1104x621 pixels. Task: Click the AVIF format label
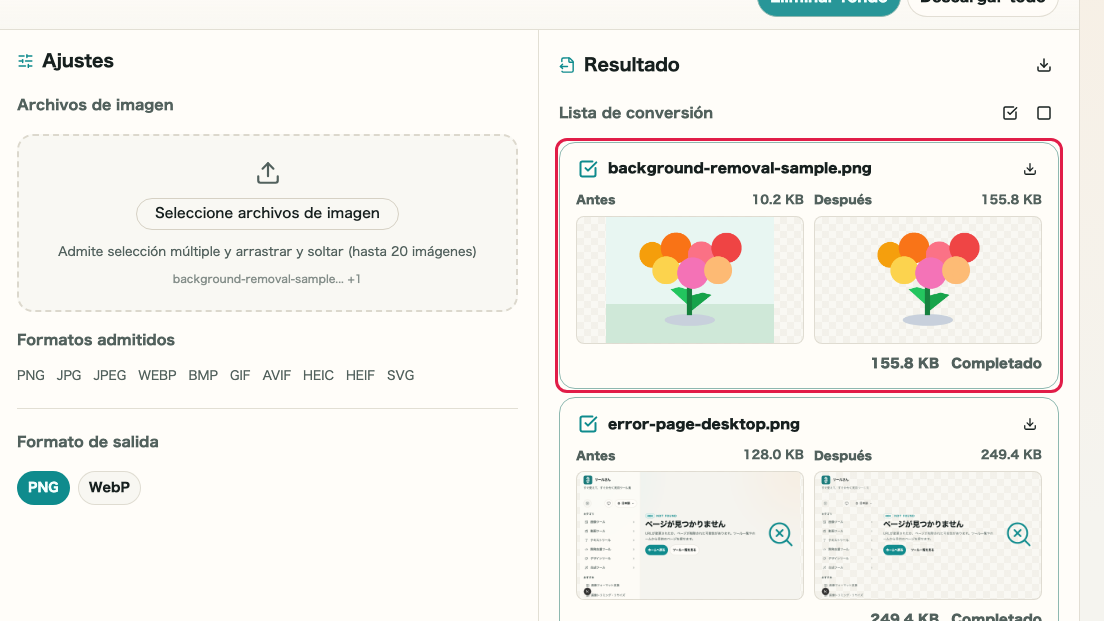click(x=277, y=375)
